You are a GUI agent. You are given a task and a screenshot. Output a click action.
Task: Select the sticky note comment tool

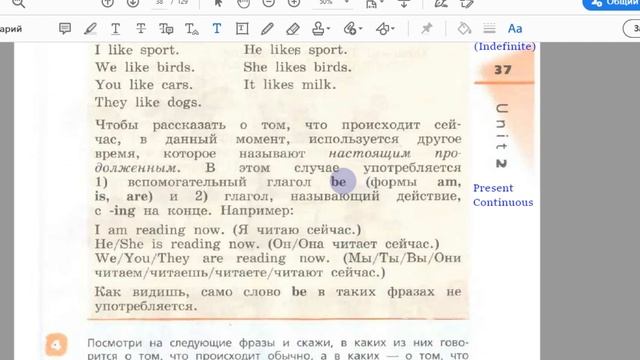tap(65, 29)
